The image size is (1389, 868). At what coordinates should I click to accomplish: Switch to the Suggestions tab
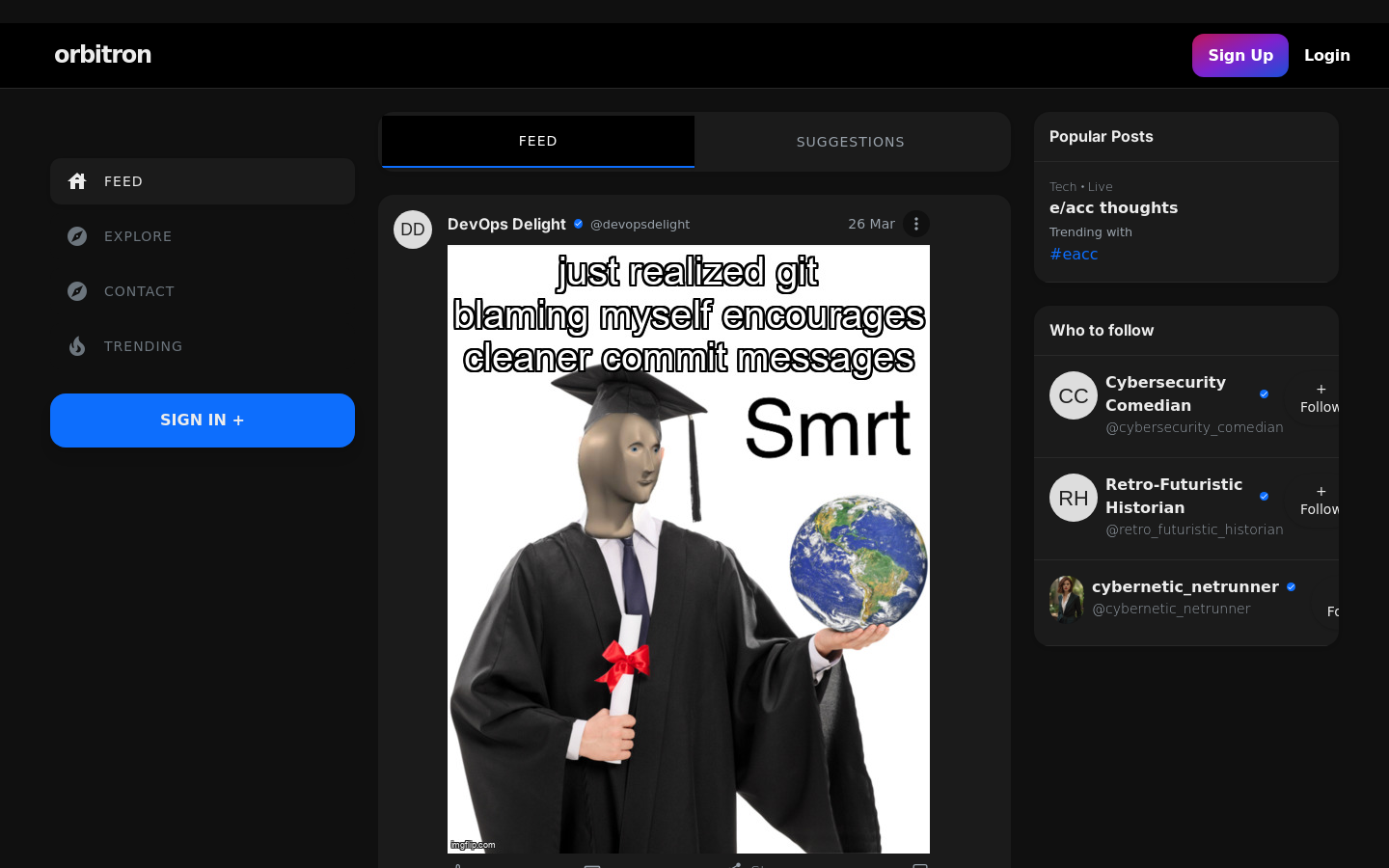851,142
